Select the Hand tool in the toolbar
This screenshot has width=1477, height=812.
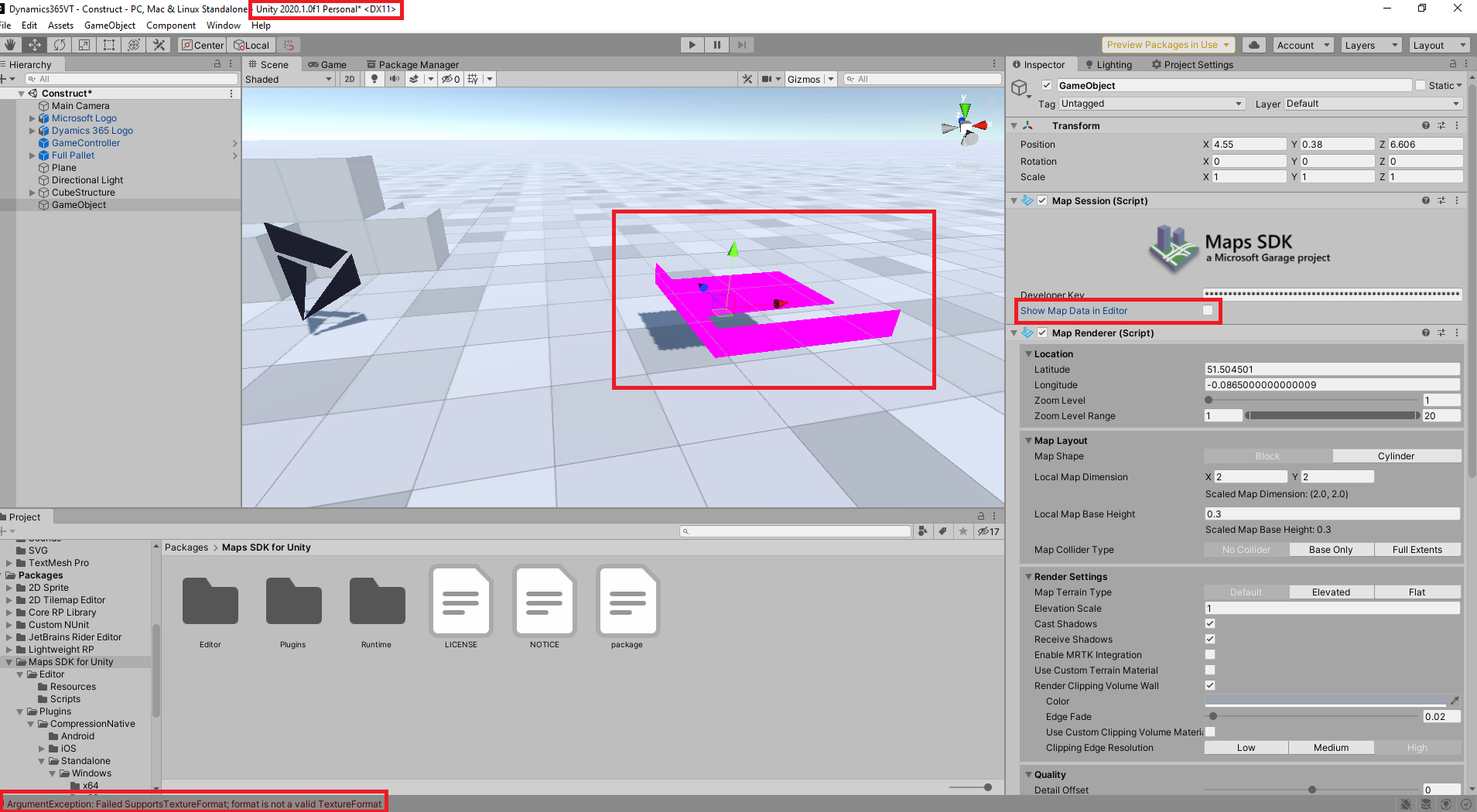9,44
